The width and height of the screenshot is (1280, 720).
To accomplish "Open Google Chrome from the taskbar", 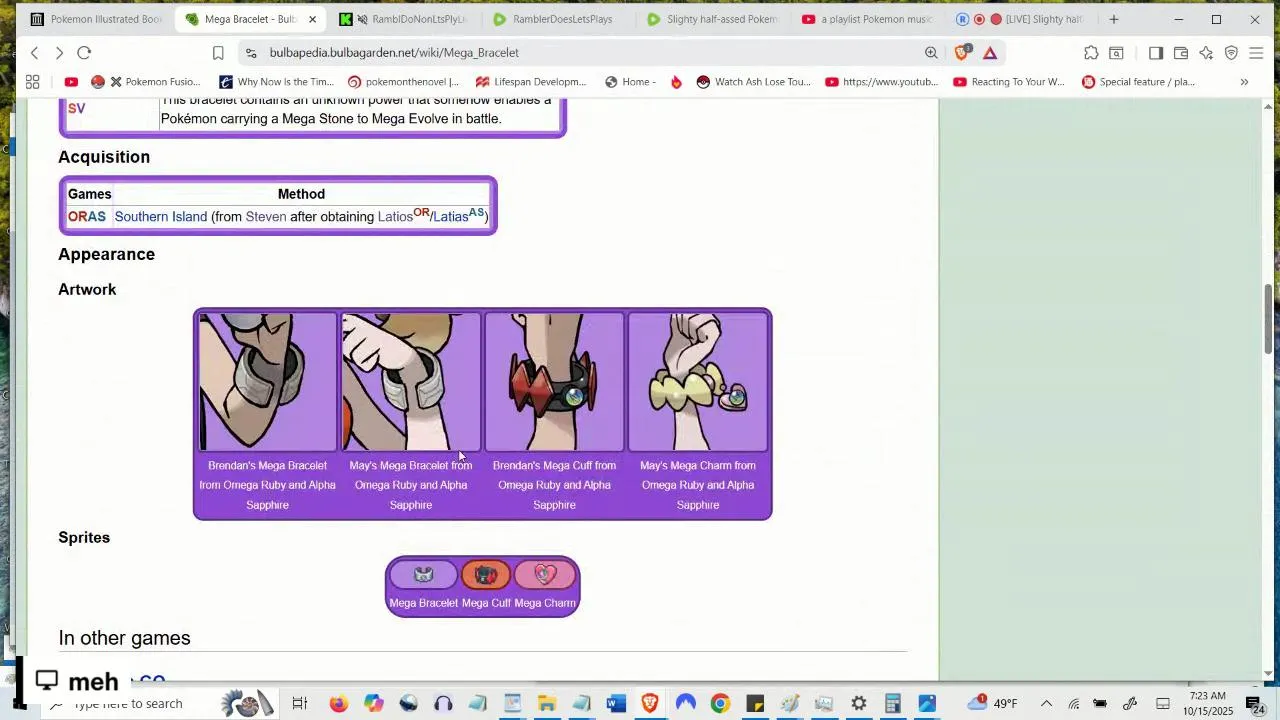I will [x=720, y=704].
